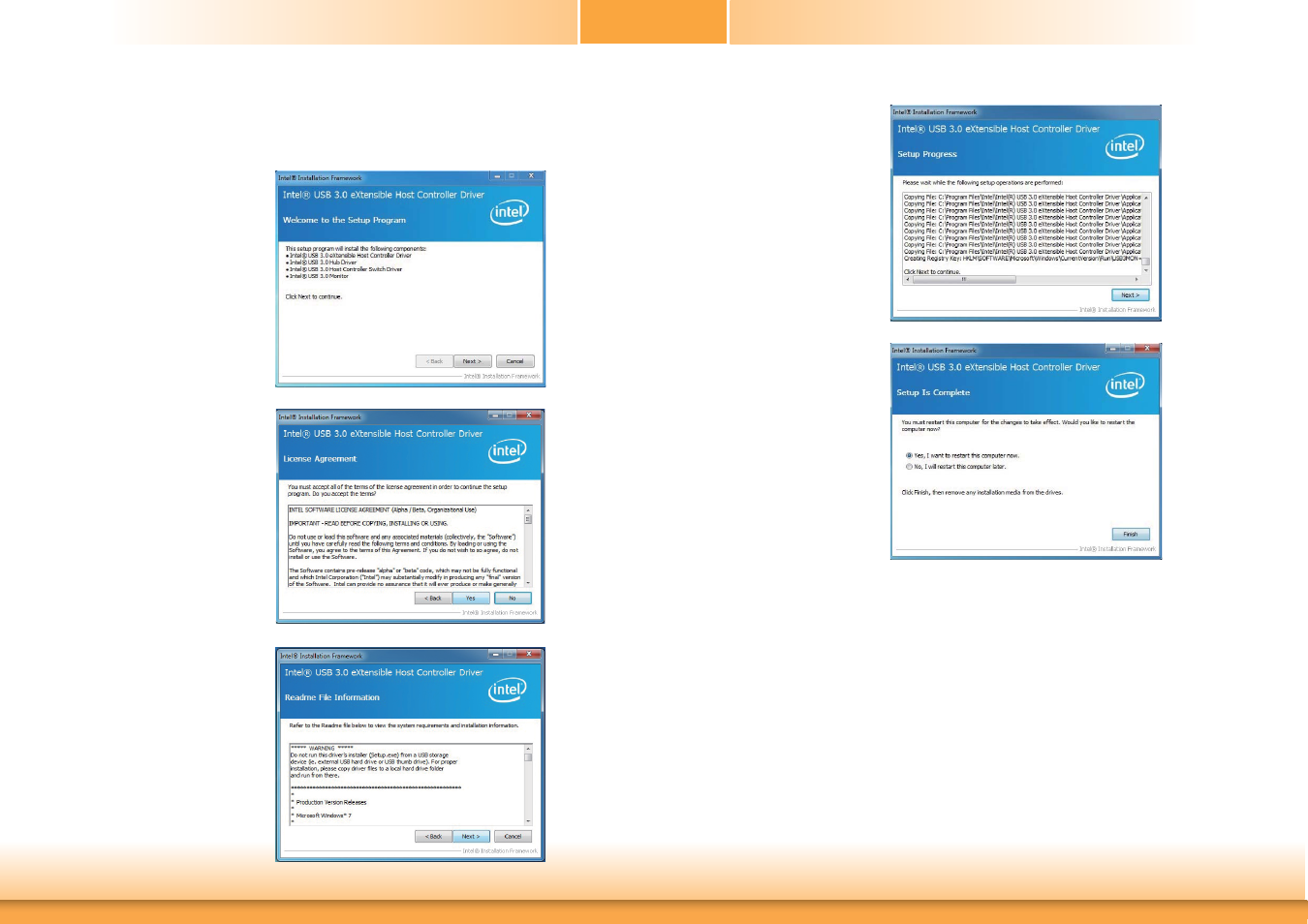Click the scrollbar thumb in the license text box
This screenshot has width=1308, height=924.
coord(528,519)
